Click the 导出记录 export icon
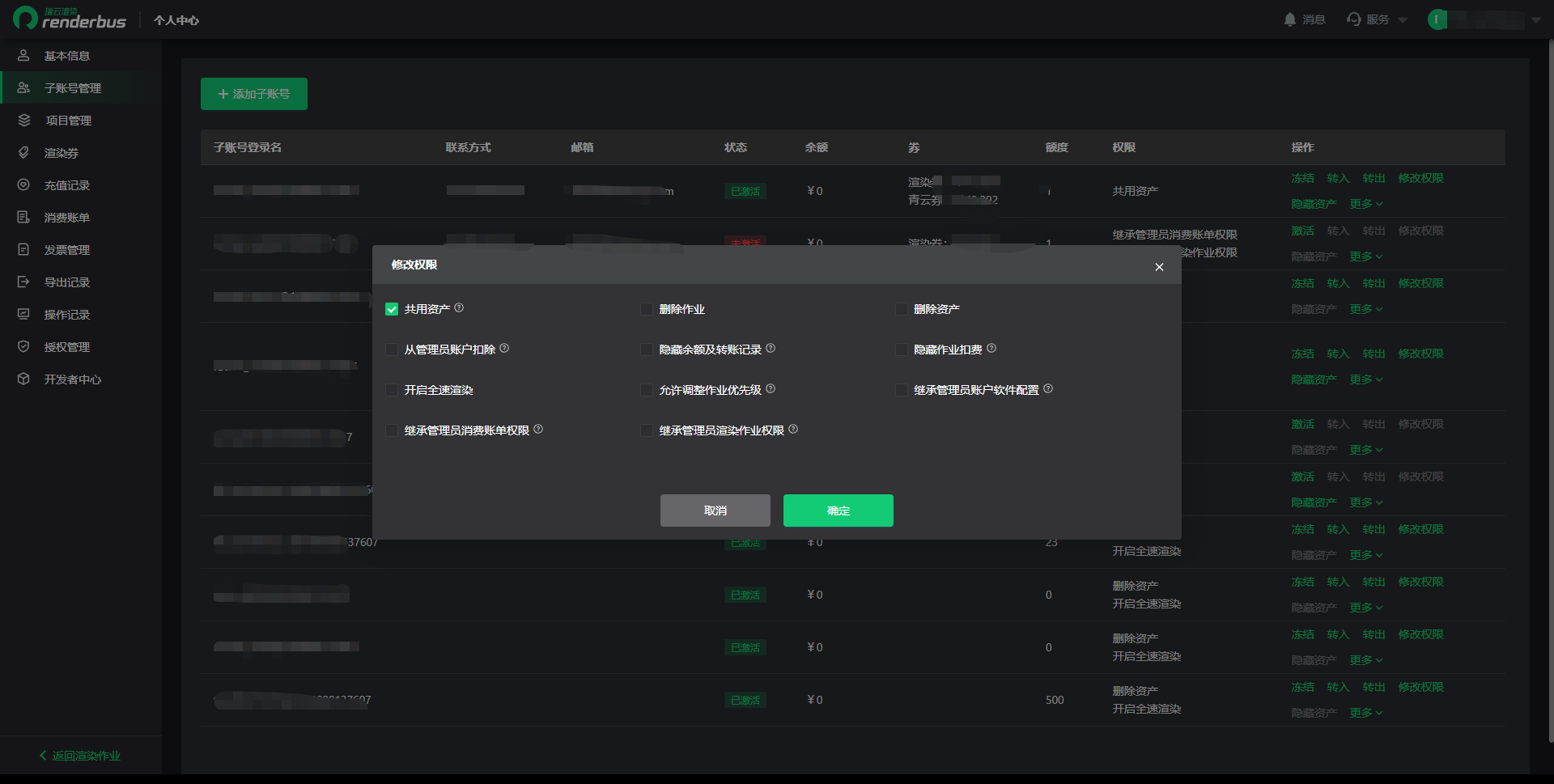The height and width of the screenshot is (784, 1554). tap(23, 282)
